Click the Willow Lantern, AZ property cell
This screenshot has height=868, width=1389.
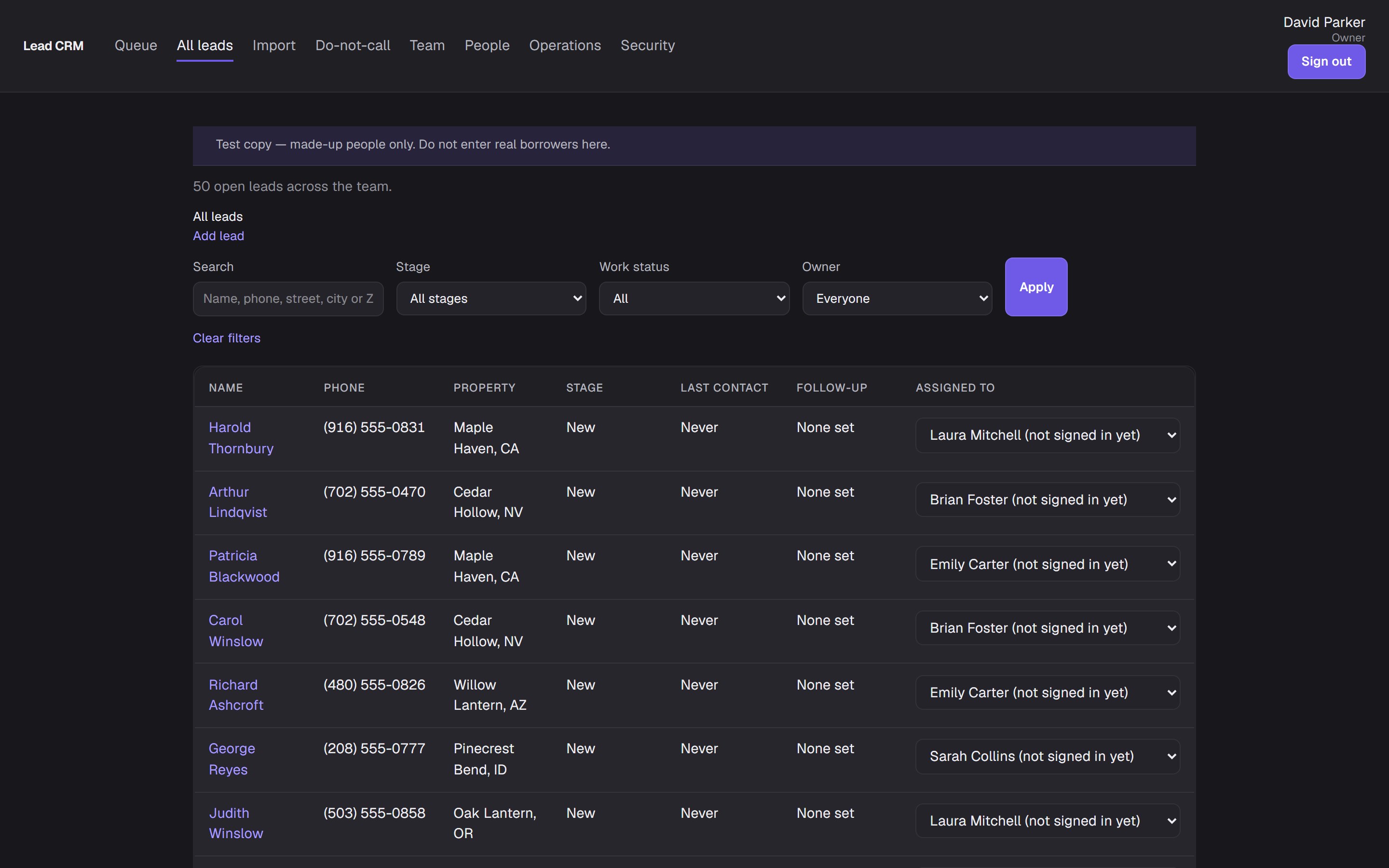[490, 695]
